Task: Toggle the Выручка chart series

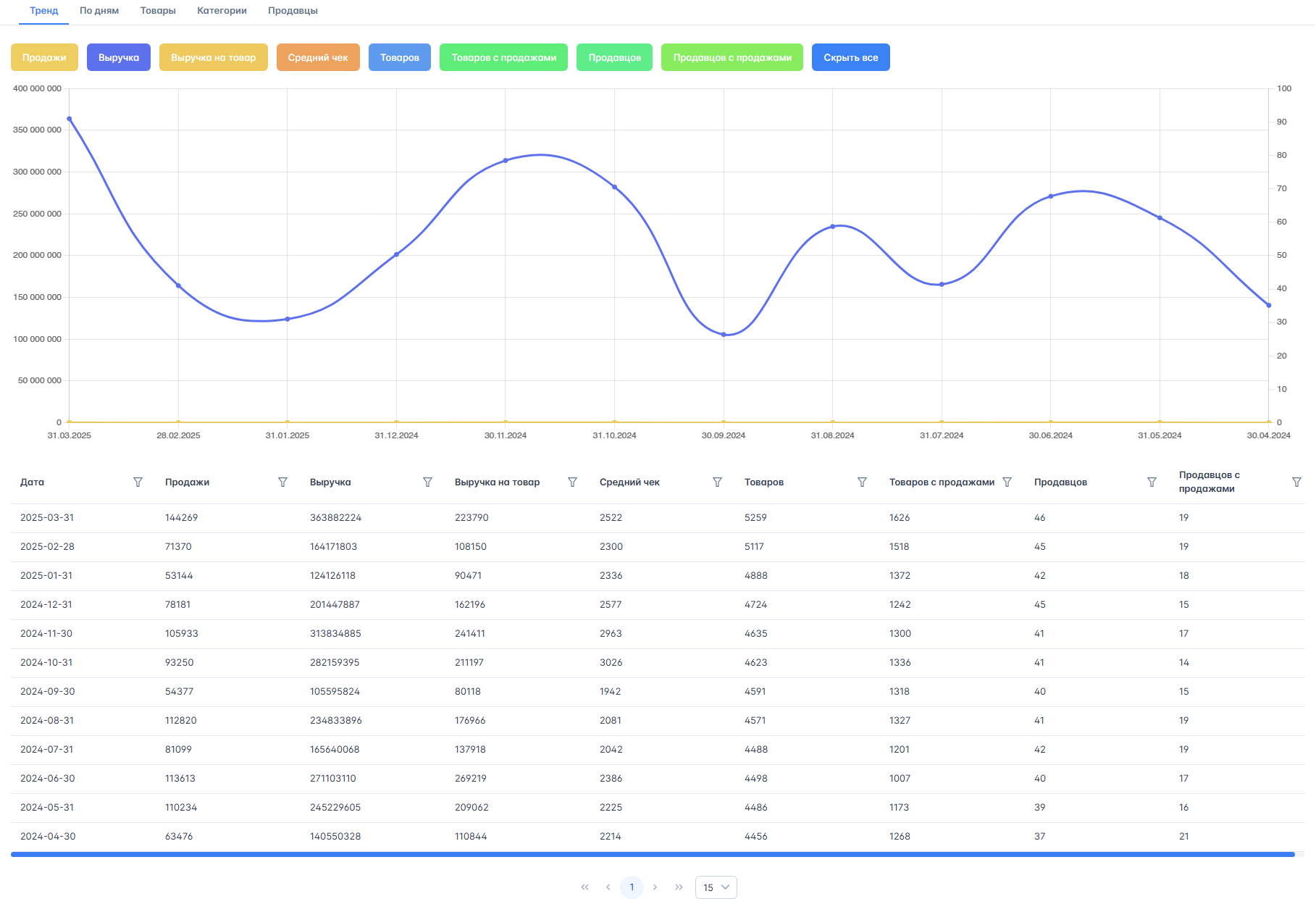Action: pos(119,58)
